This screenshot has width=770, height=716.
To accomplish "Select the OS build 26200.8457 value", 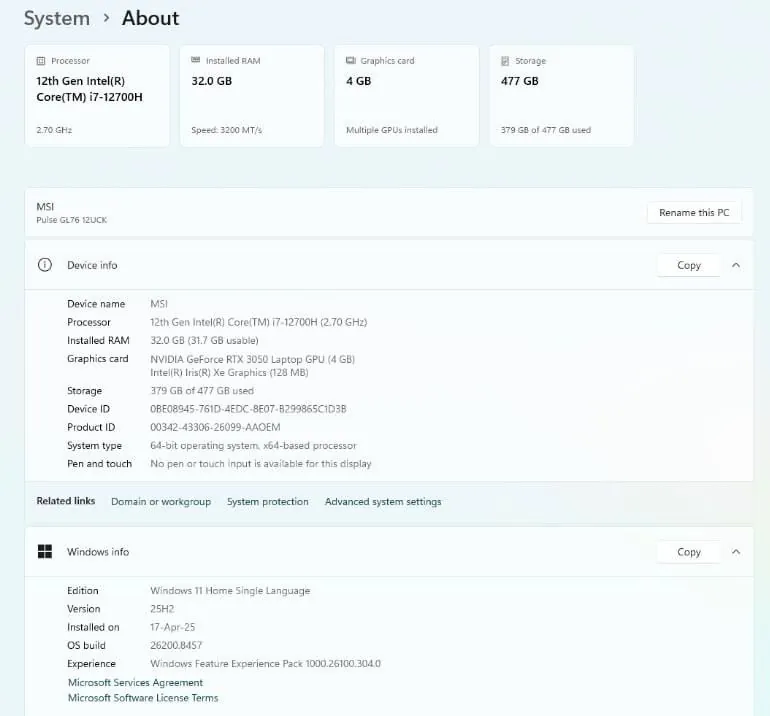I will 176,645.
